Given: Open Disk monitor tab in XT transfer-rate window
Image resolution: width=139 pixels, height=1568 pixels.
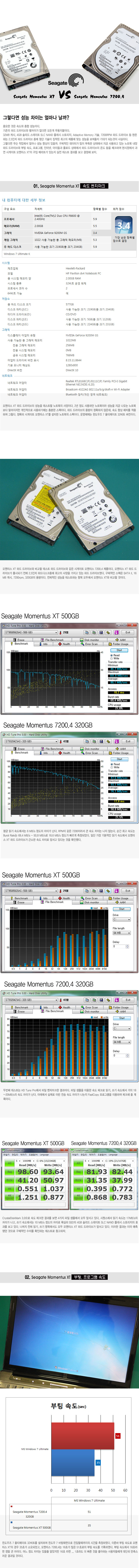Looking at the screenshot, I should coord(90,640).
